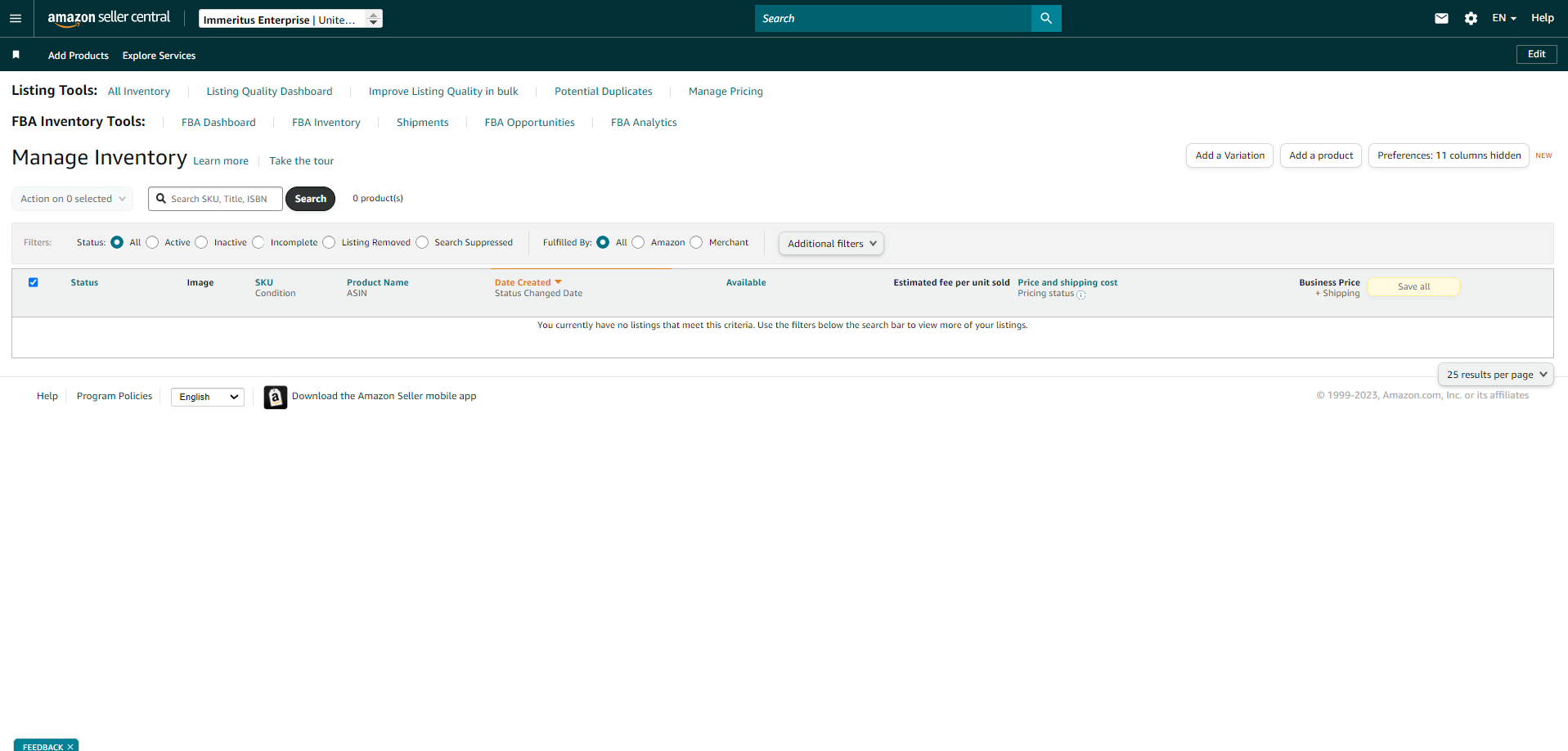
Task: Go to Potential Duplicates
Action: coord(604,92)
